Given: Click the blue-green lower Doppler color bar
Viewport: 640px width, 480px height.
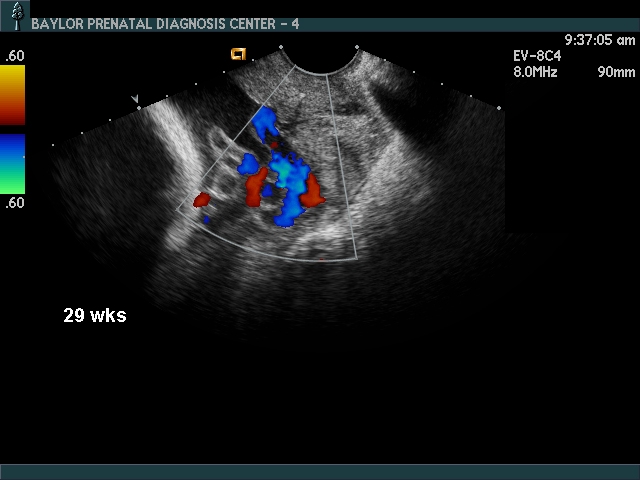Looking at the screenshot, I should pos(12,164).
